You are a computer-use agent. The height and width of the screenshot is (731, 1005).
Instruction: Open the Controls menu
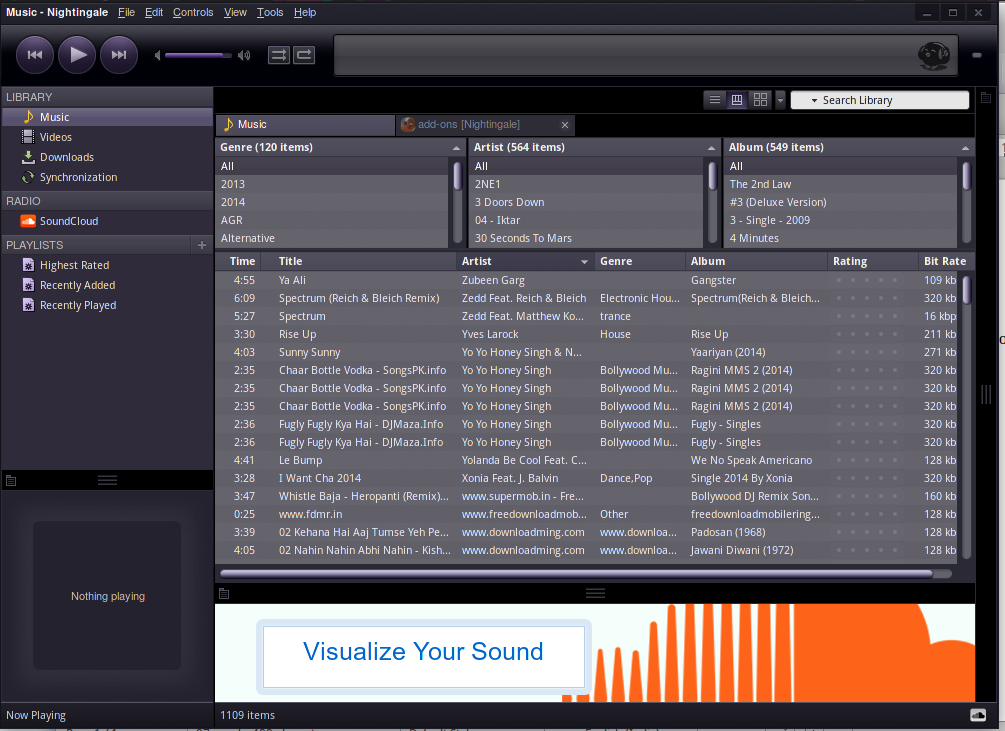(193, 12)
